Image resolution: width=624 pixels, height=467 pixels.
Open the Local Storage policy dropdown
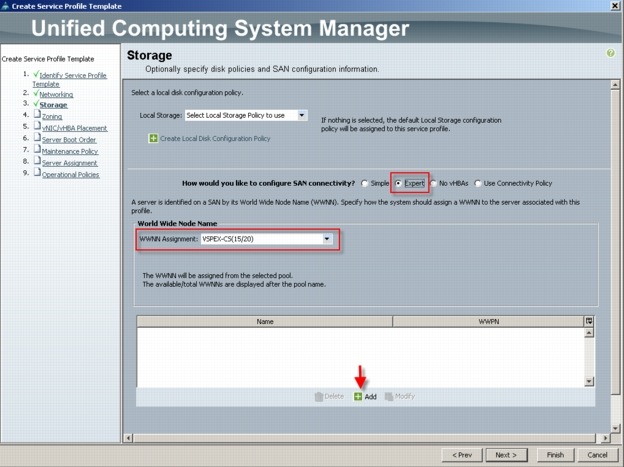(302, 115)
